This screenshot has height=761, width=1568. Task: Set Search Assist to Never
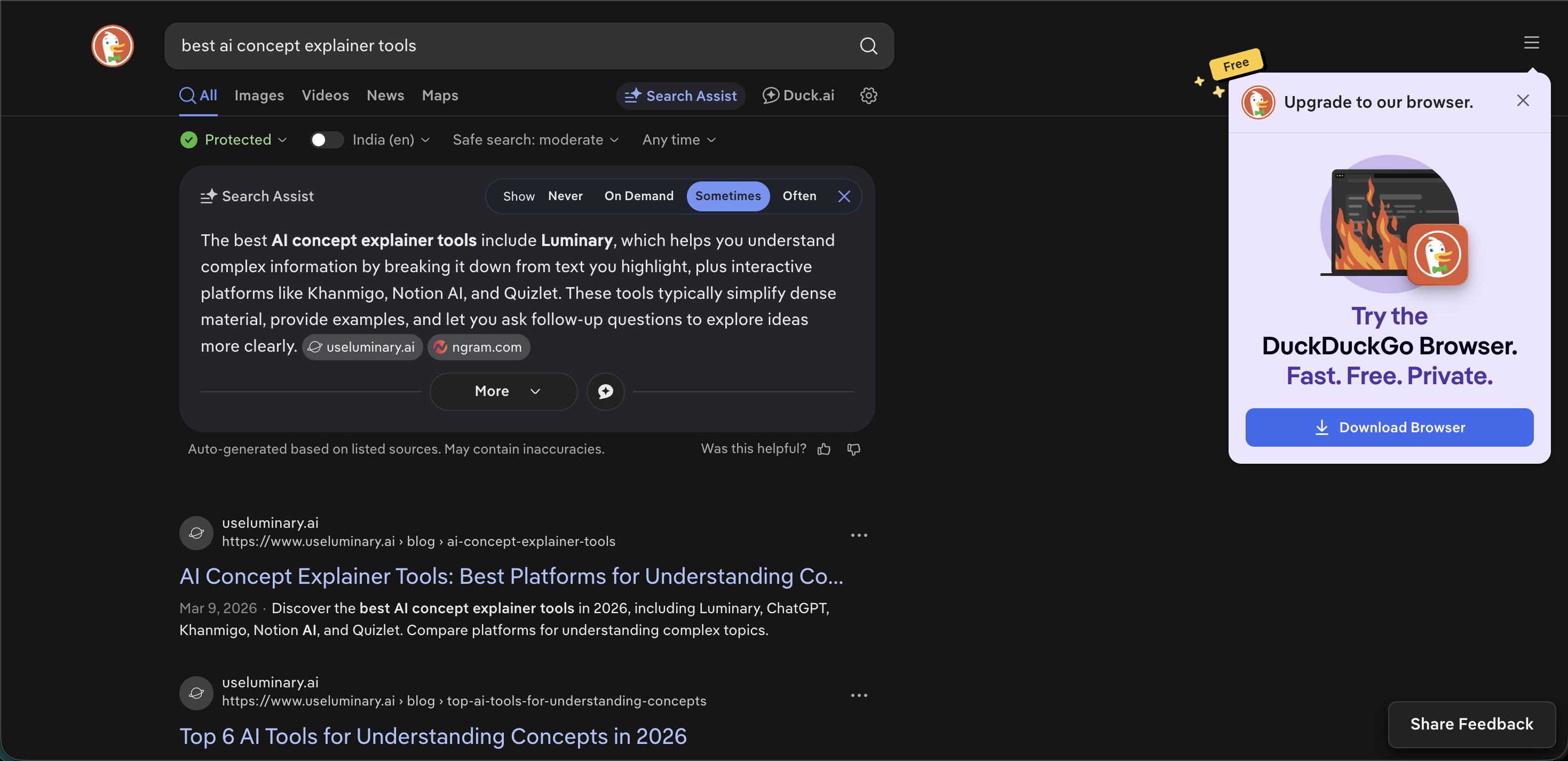tap(565, 196)
